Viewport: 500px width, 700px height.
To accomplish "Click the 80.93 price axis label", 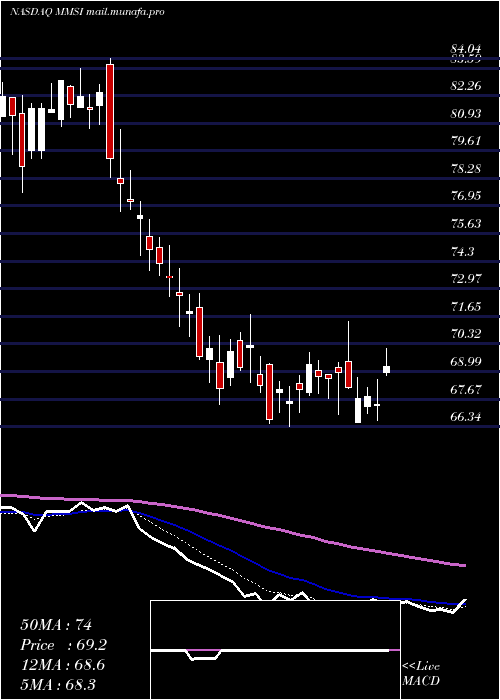I will point(466,113).
